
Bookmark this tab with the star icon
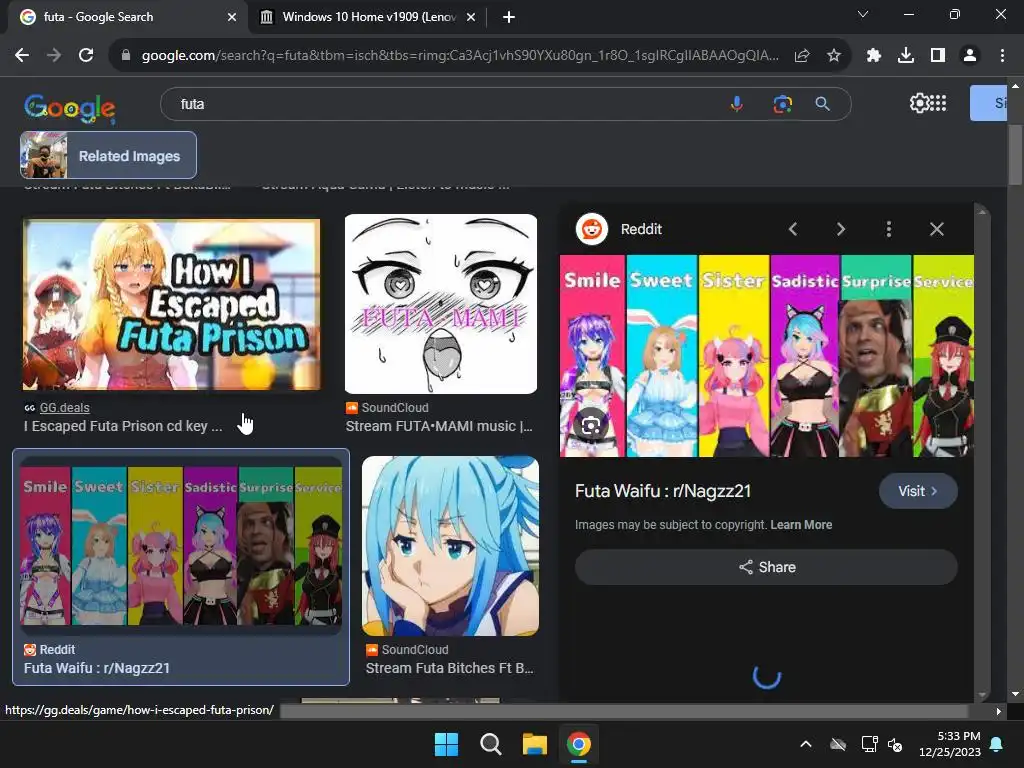pyautogui.click(x=834, y=56)
